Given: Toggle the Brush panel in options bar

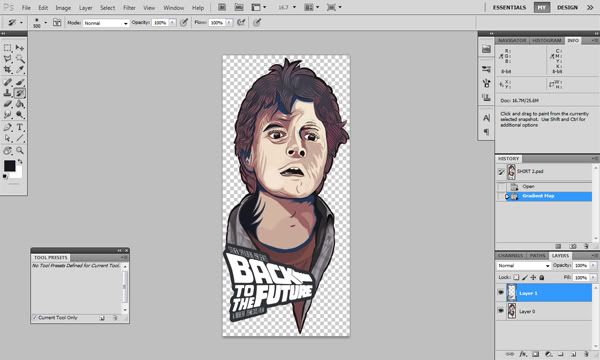Looking at the screenshot, I should point(57,23).
